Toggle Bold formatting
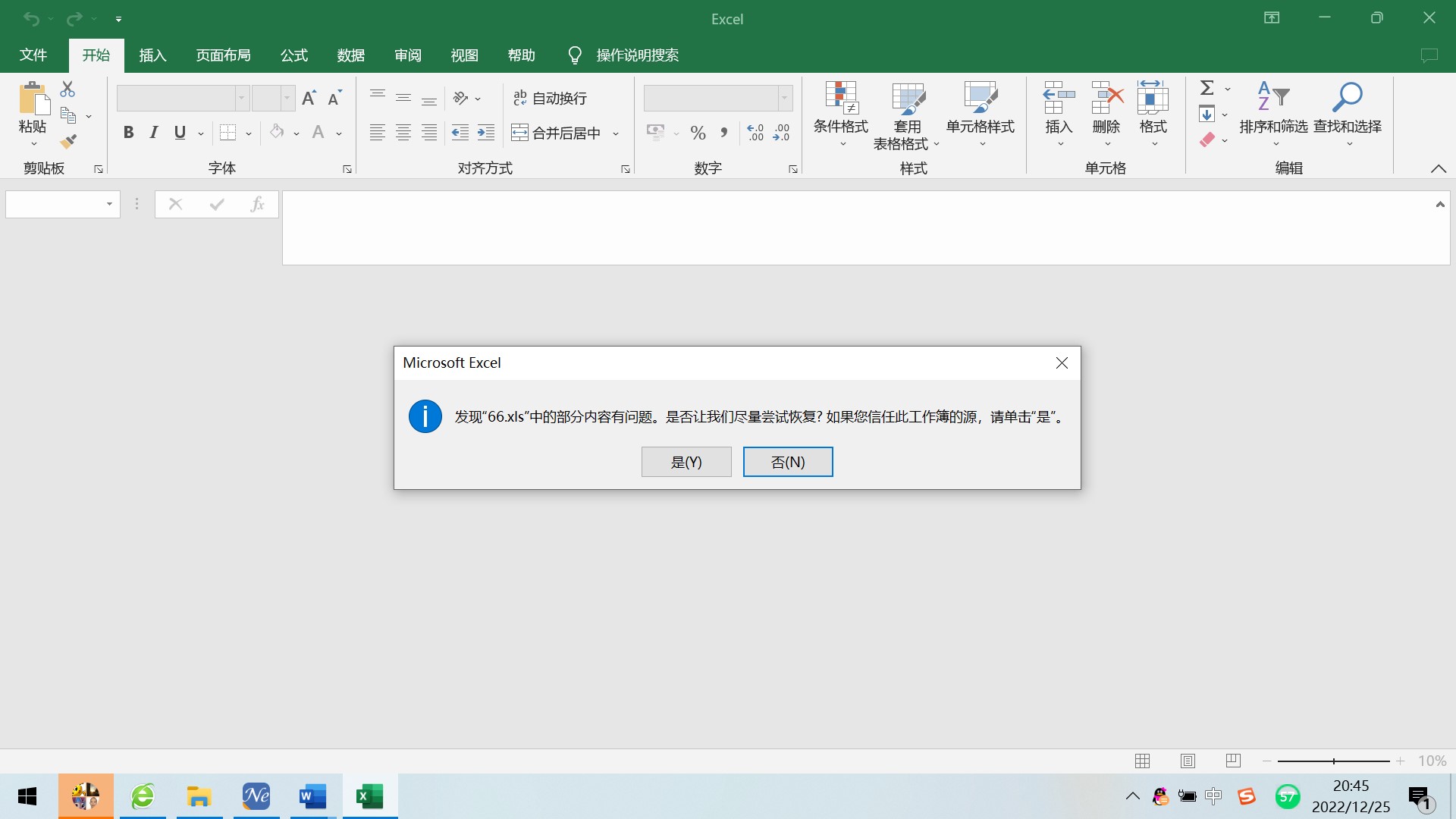This screenshot has width=1456, height=819. pos(129,133)
